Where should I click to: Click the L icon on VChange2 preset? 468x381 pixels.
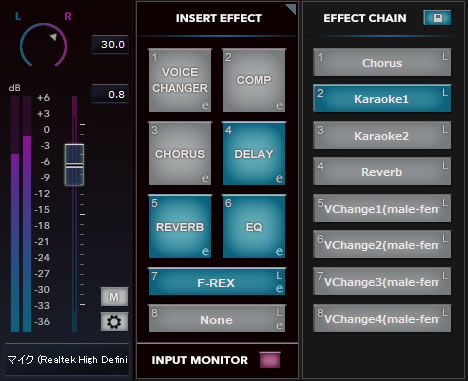(445, 238)
